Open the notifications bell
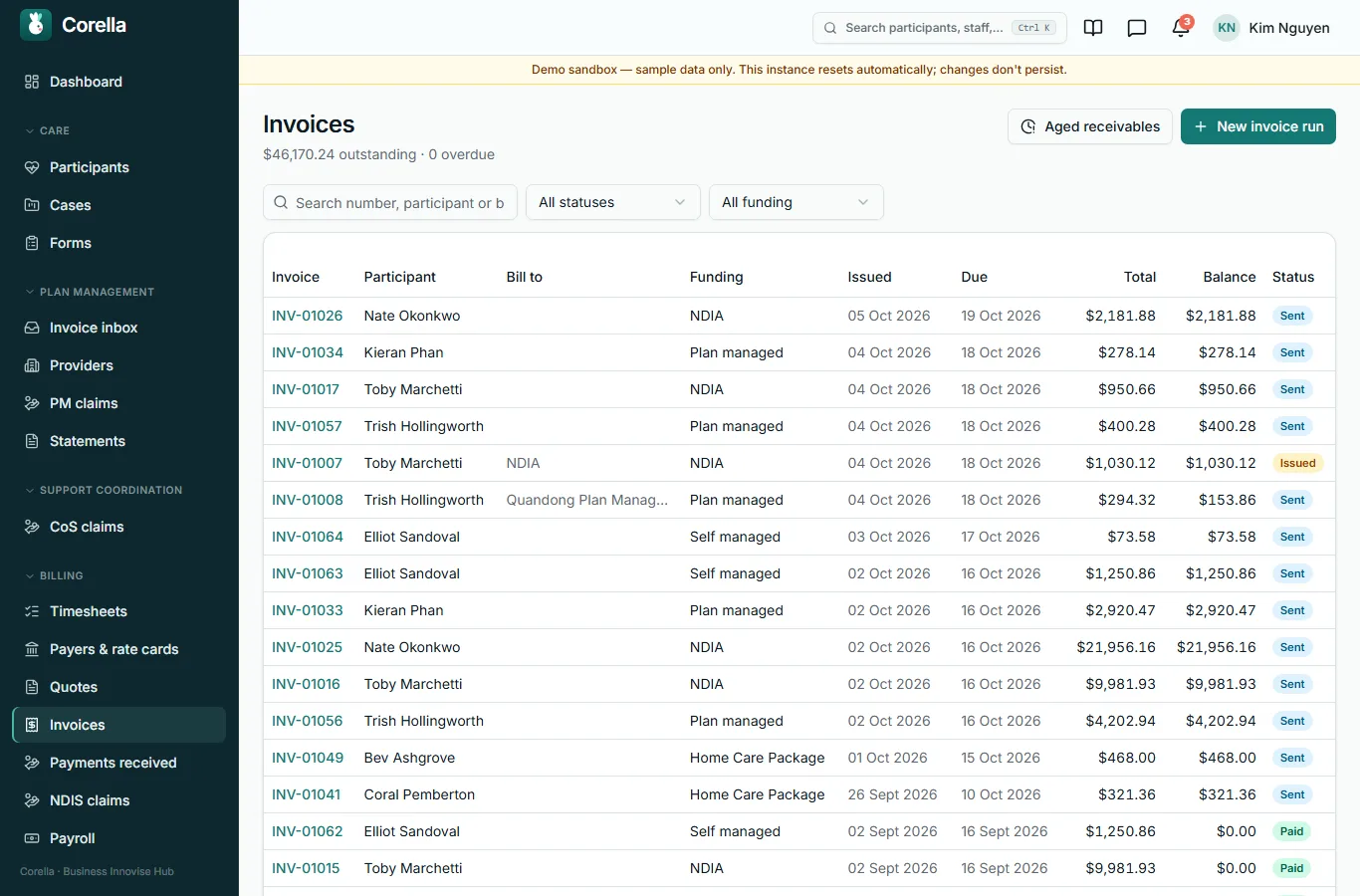 1181,28
